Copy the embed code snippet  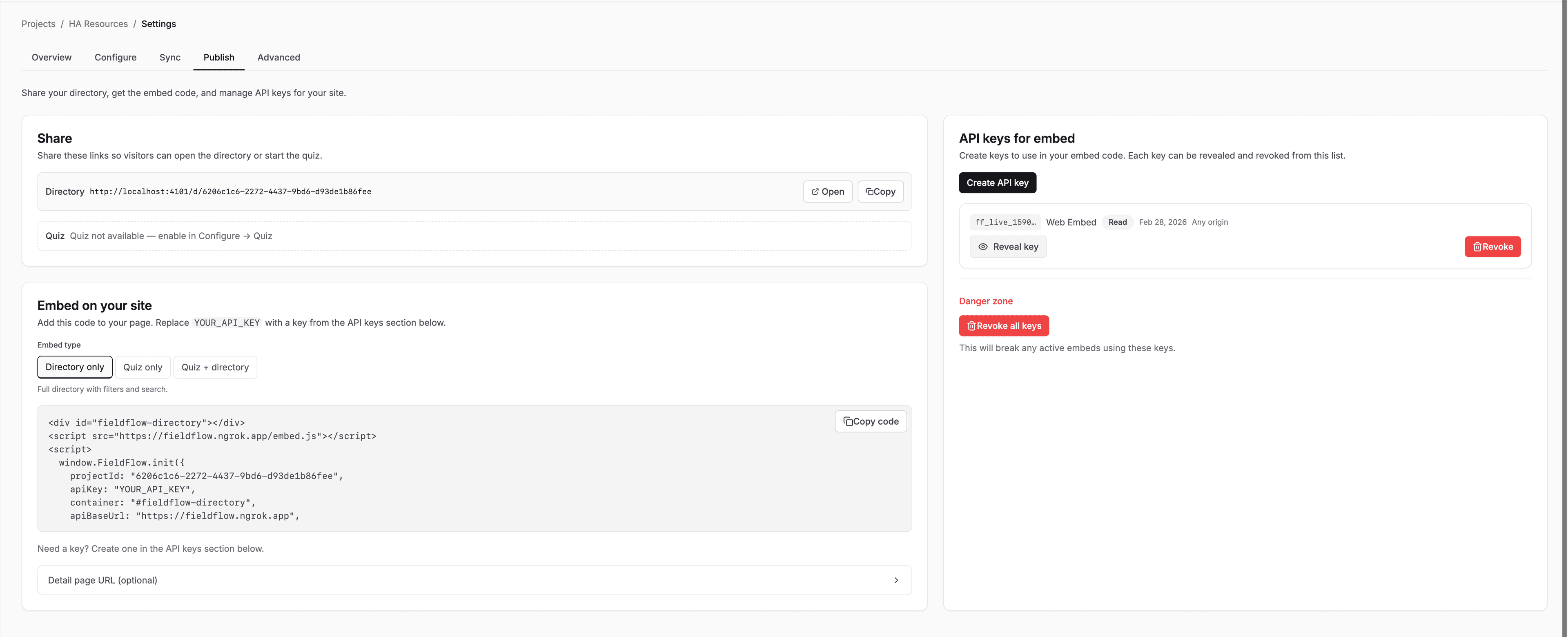871,421
